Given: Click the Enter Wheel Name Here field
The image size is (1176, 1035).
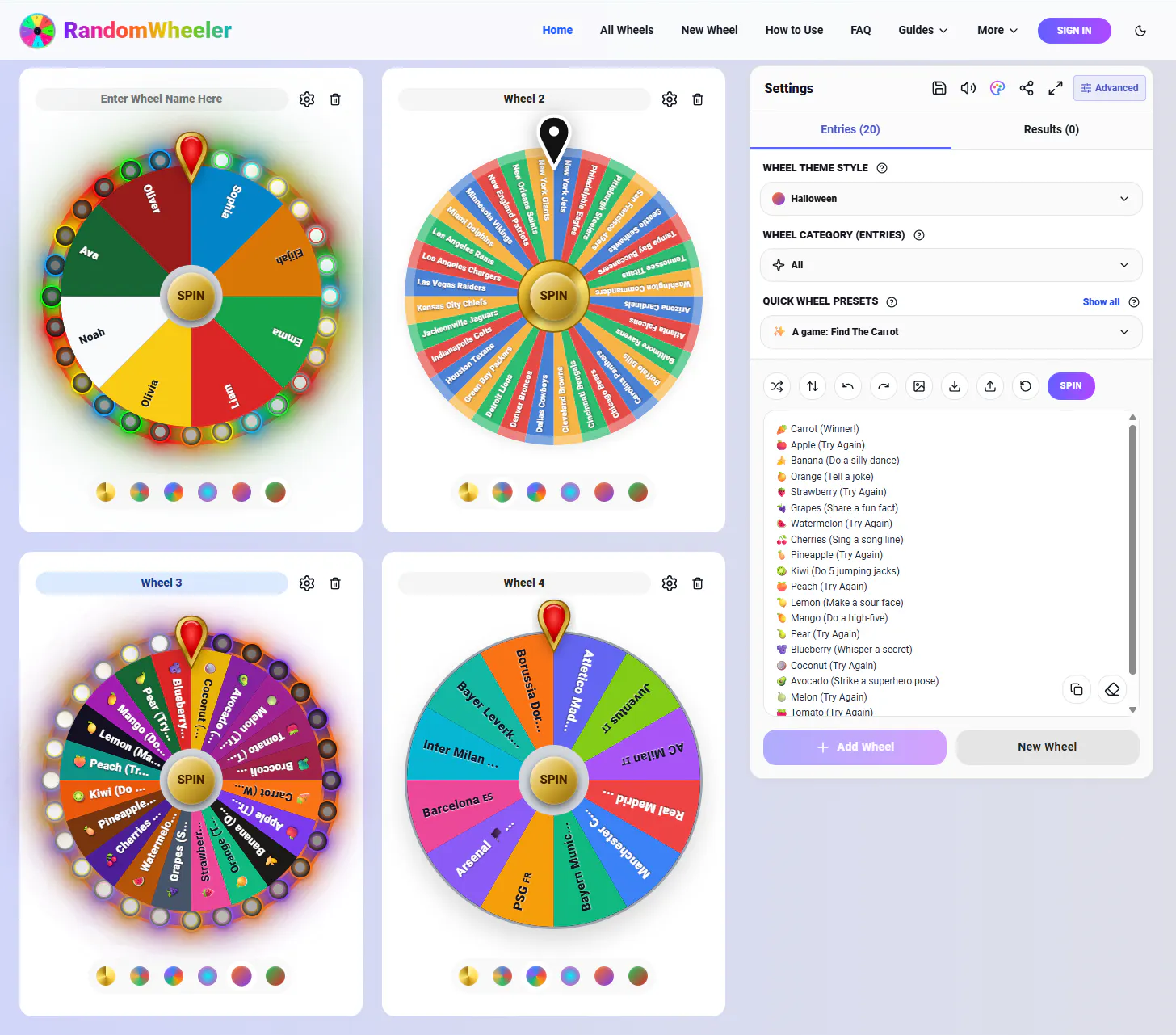Looking at the screenshot, I should coord(162,99).
